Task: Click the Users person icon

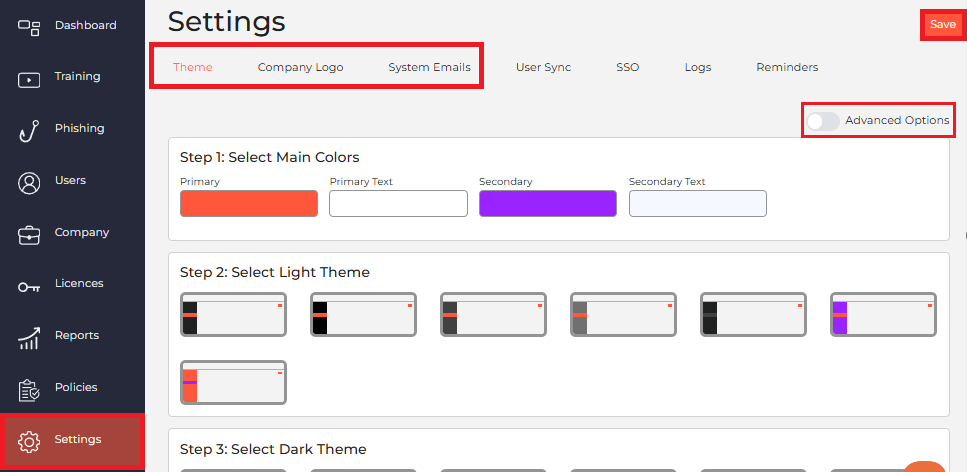Action: pos(28,183)
